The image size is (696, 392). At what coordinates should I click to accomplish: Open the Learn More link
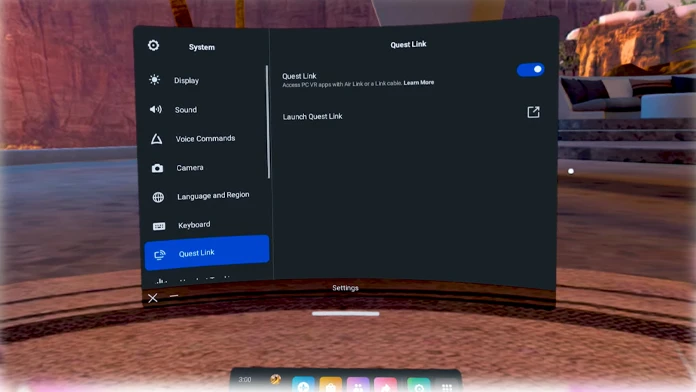pos(419,83)
